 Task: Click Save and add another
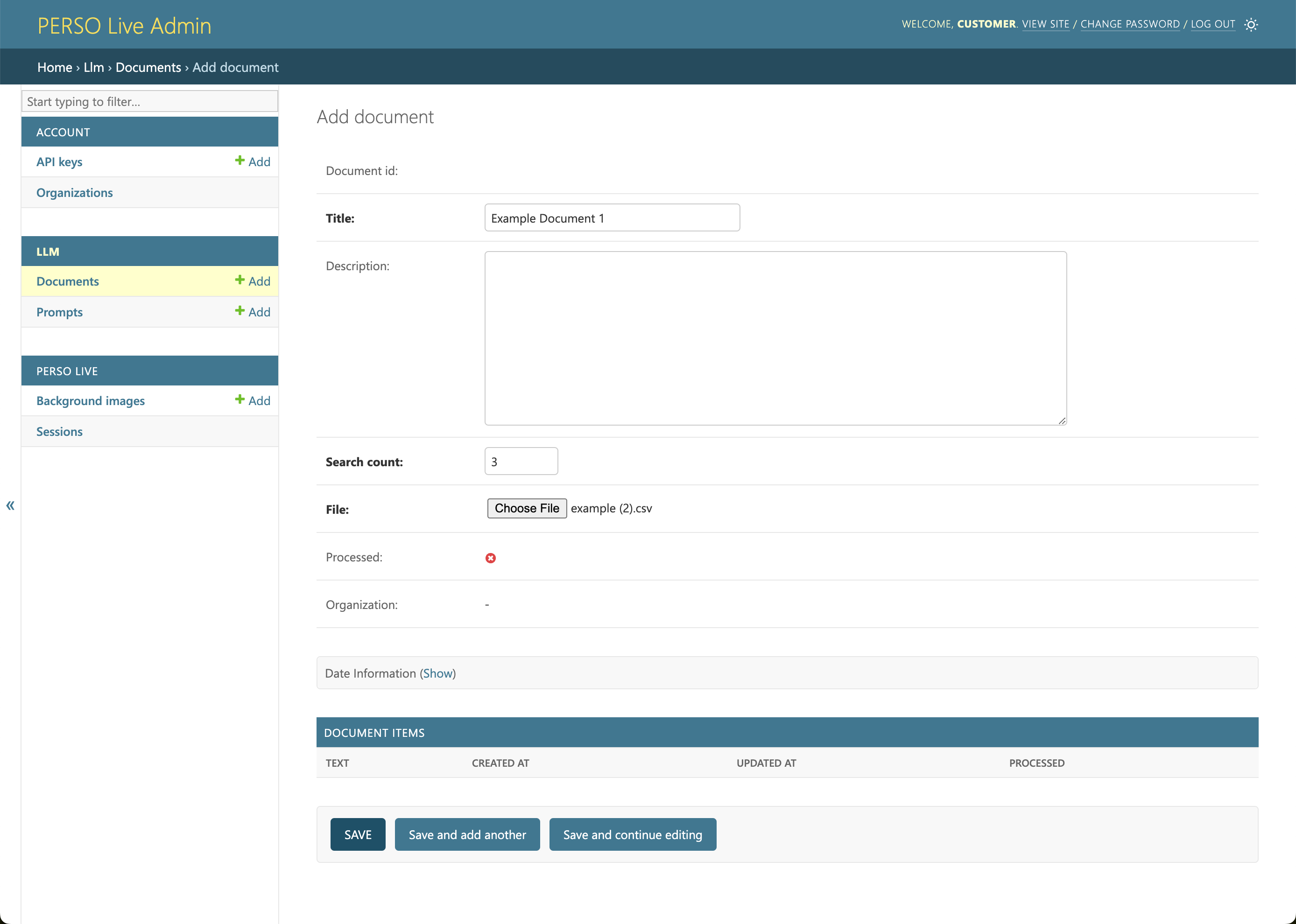pos(467,835)
